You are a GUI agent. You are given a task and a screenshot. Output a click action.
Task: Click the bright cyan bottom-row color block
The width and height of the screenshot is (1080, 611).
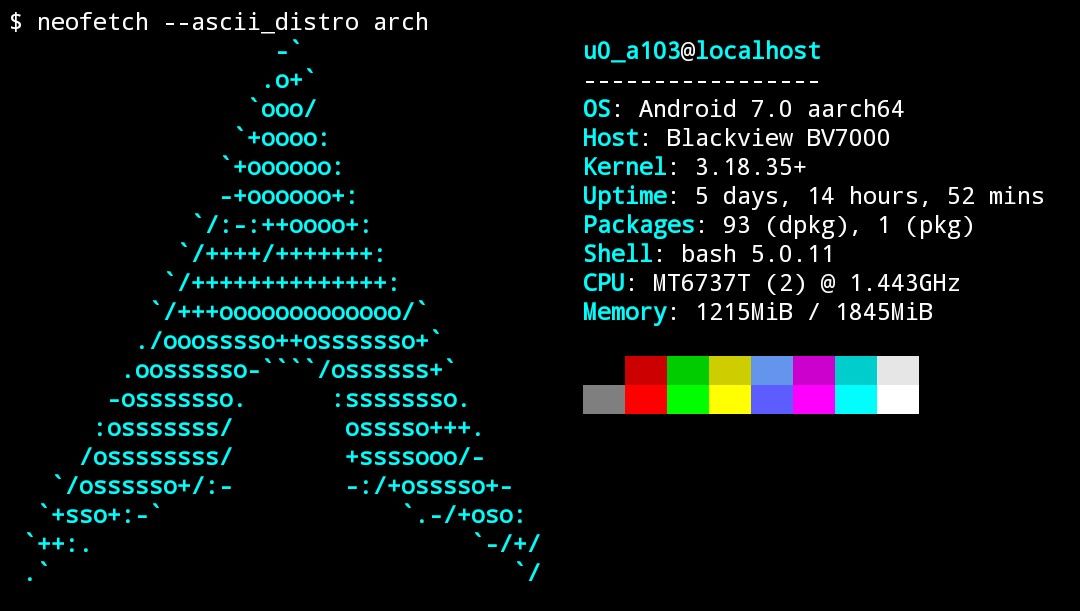(x=855, y=400)
